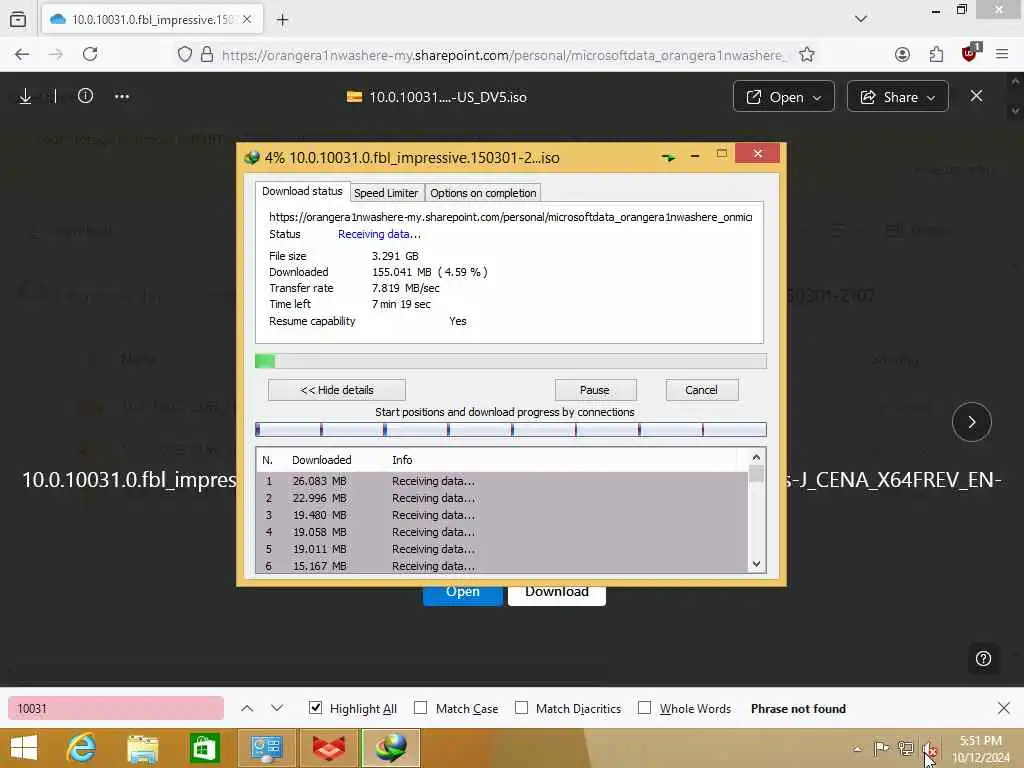The image size is (1024, 768).
Task: Select connection 1 row with 26.083 MB
Action: [x=502, y=481]
